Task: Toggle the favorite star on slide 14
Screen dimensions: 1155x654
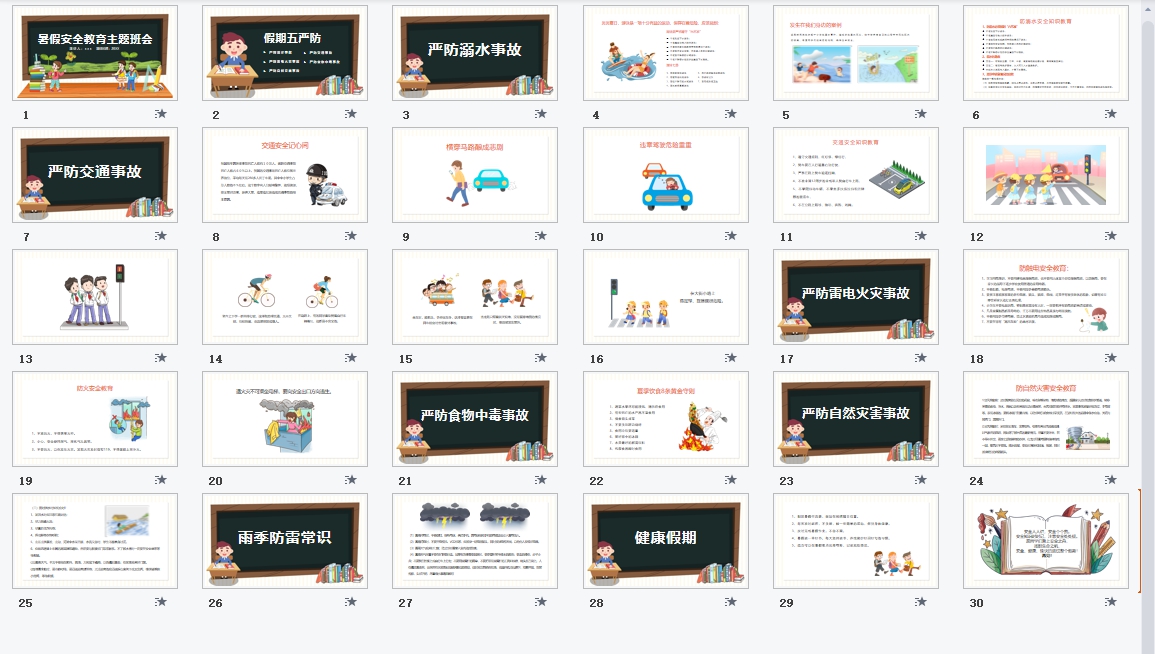Action: [x=350, y=357]
